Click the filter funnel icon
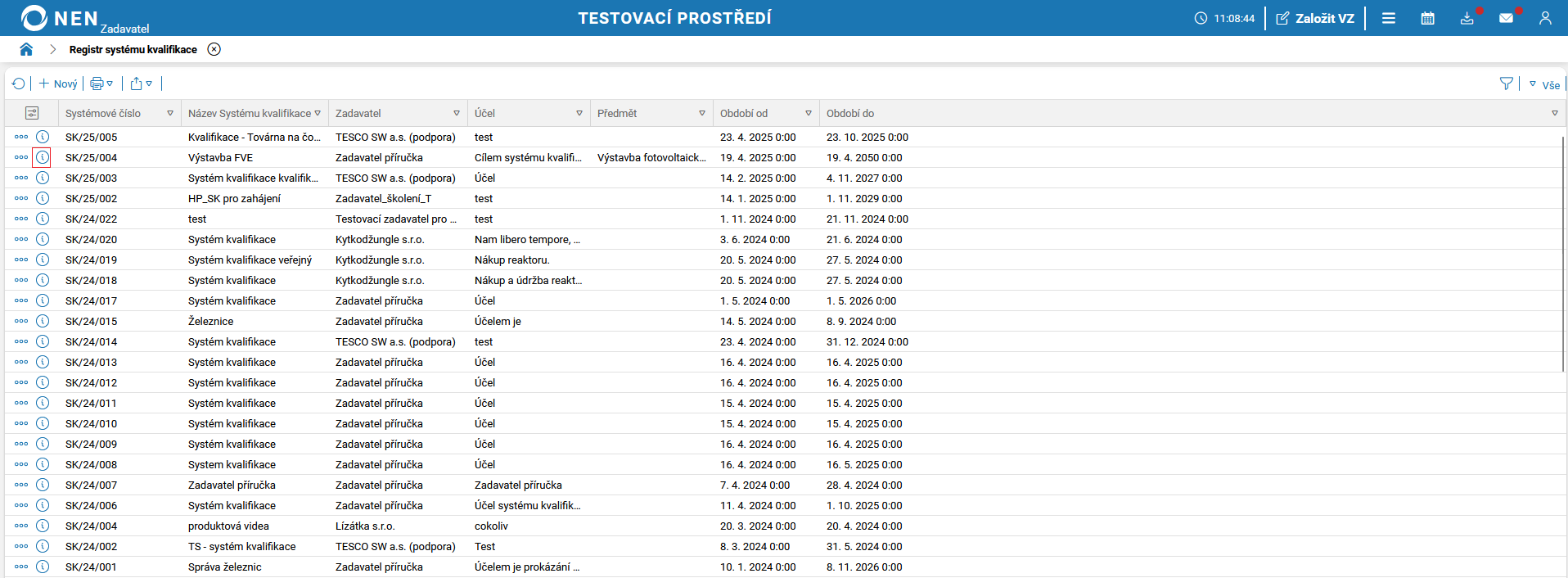 pos(1506,84)
